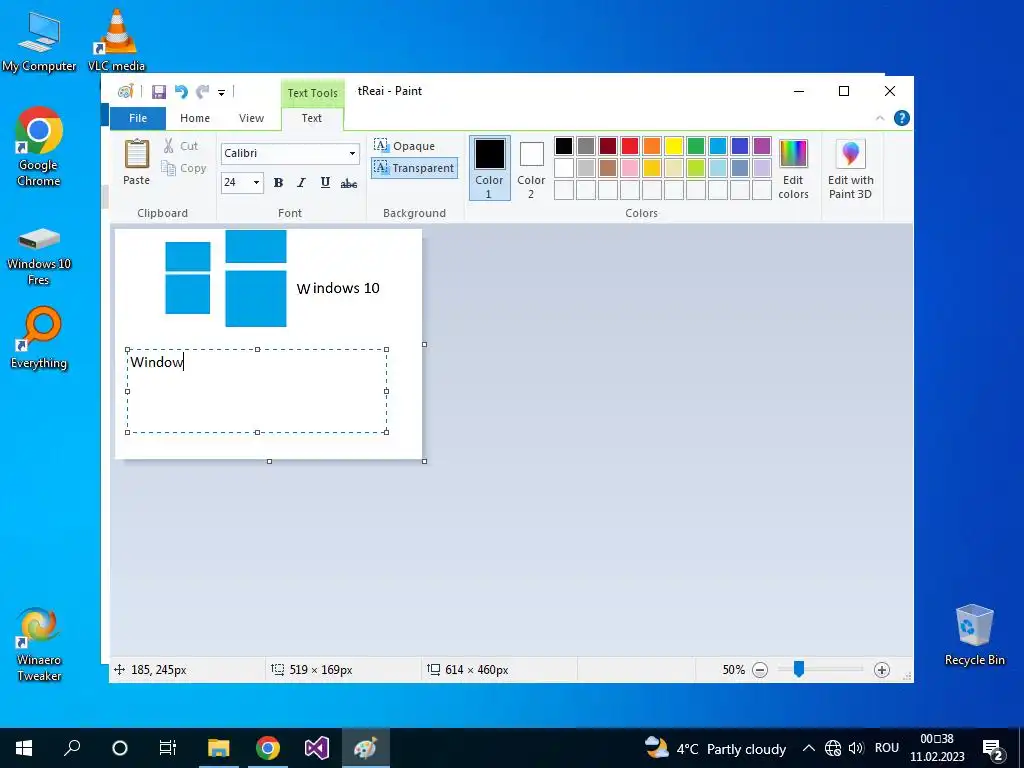The image size is (1024, 768).
Task: Switch to the View ribbon tab
Action: (251, 118)
